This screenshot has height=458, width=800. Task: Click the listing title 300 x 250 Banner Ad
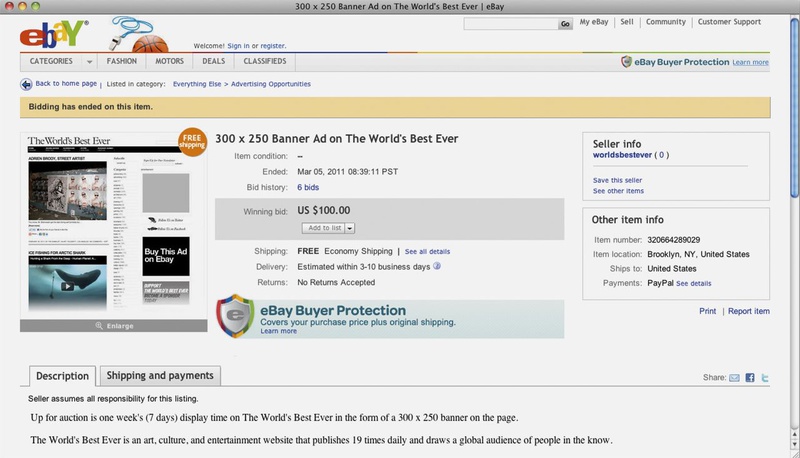coord(337,139)
